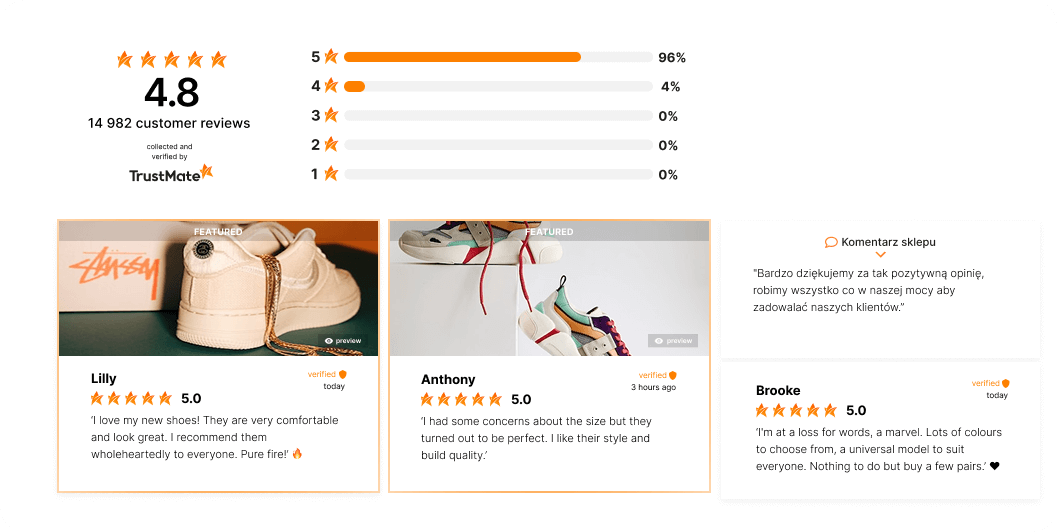Click Anthony's five-star 5.0 rating

[x=476, y=399]
